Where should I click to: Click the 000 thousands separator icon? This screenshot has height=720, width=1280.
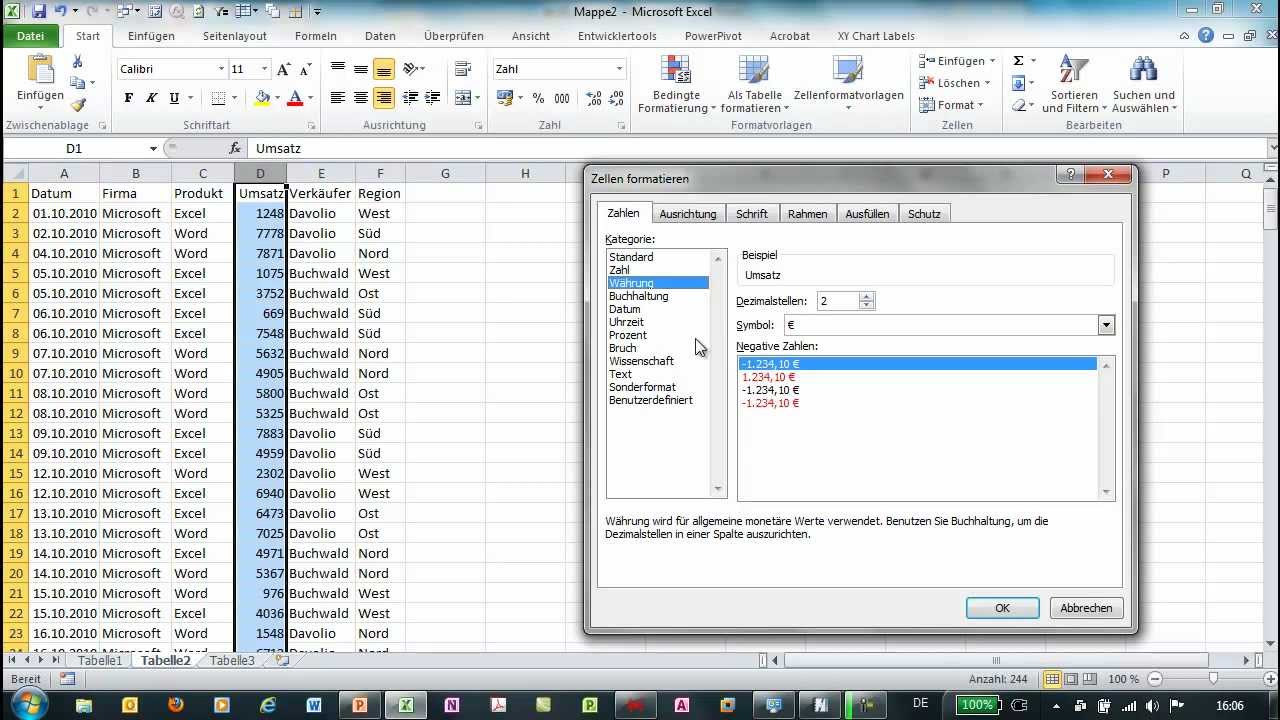[561, 98]
